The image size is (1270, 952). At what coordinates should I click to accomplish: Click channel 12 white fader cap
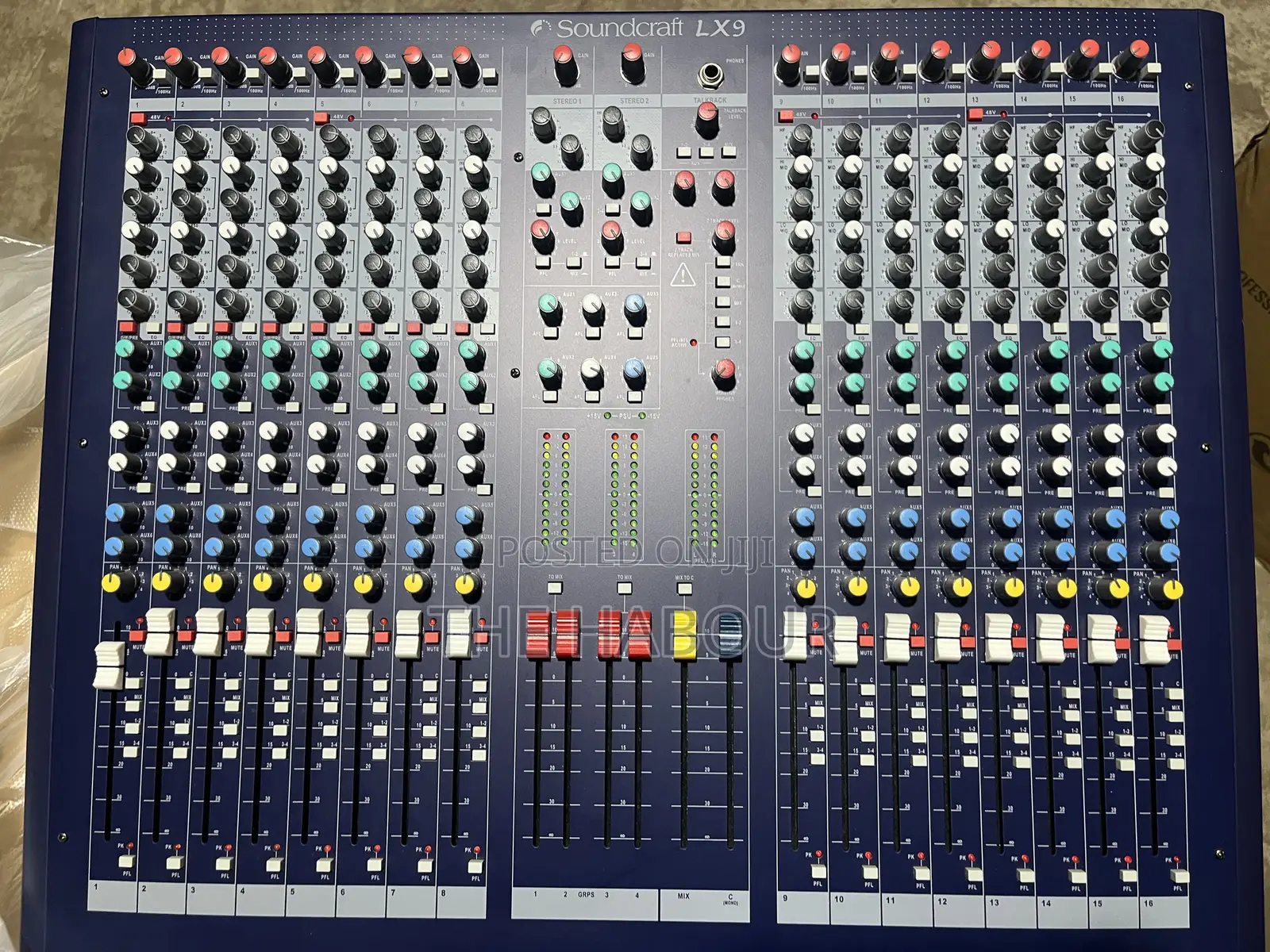(949, 636)
